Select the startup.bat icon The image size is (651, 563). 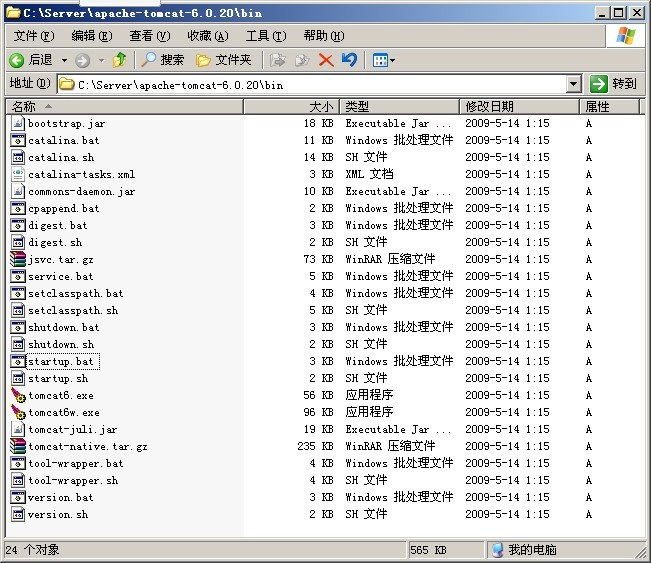[x=17, y=361]
